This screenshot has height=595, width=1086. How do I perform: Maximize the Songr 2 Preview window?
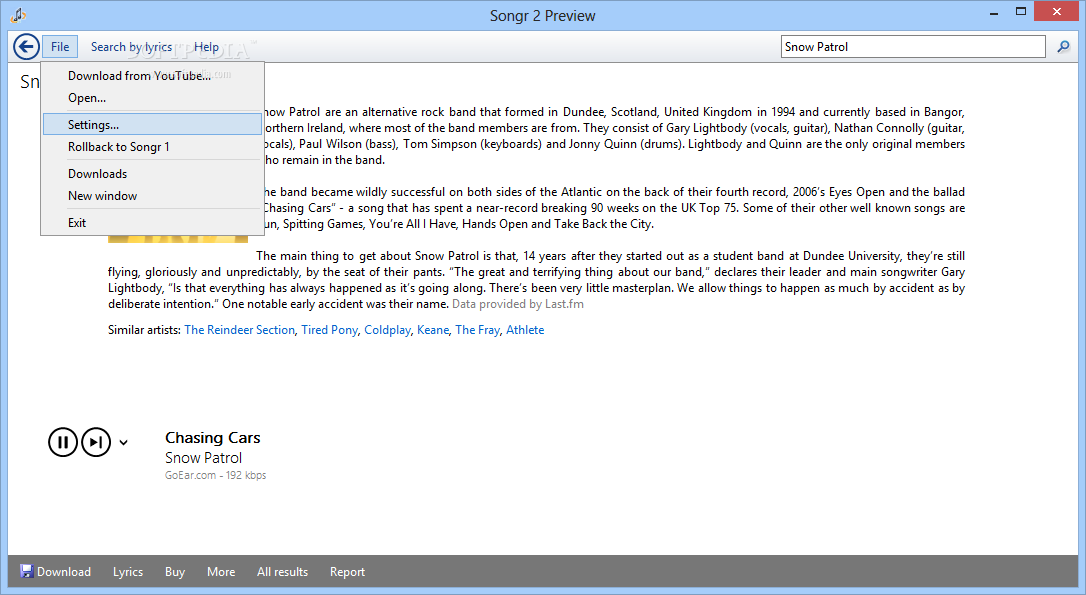click(1021, 12)
